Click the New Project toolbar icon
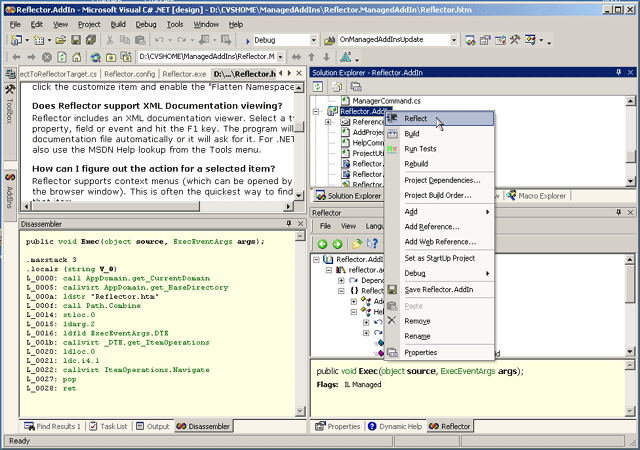This screenshot has height=450, width=640. click(x=16, y=40)
